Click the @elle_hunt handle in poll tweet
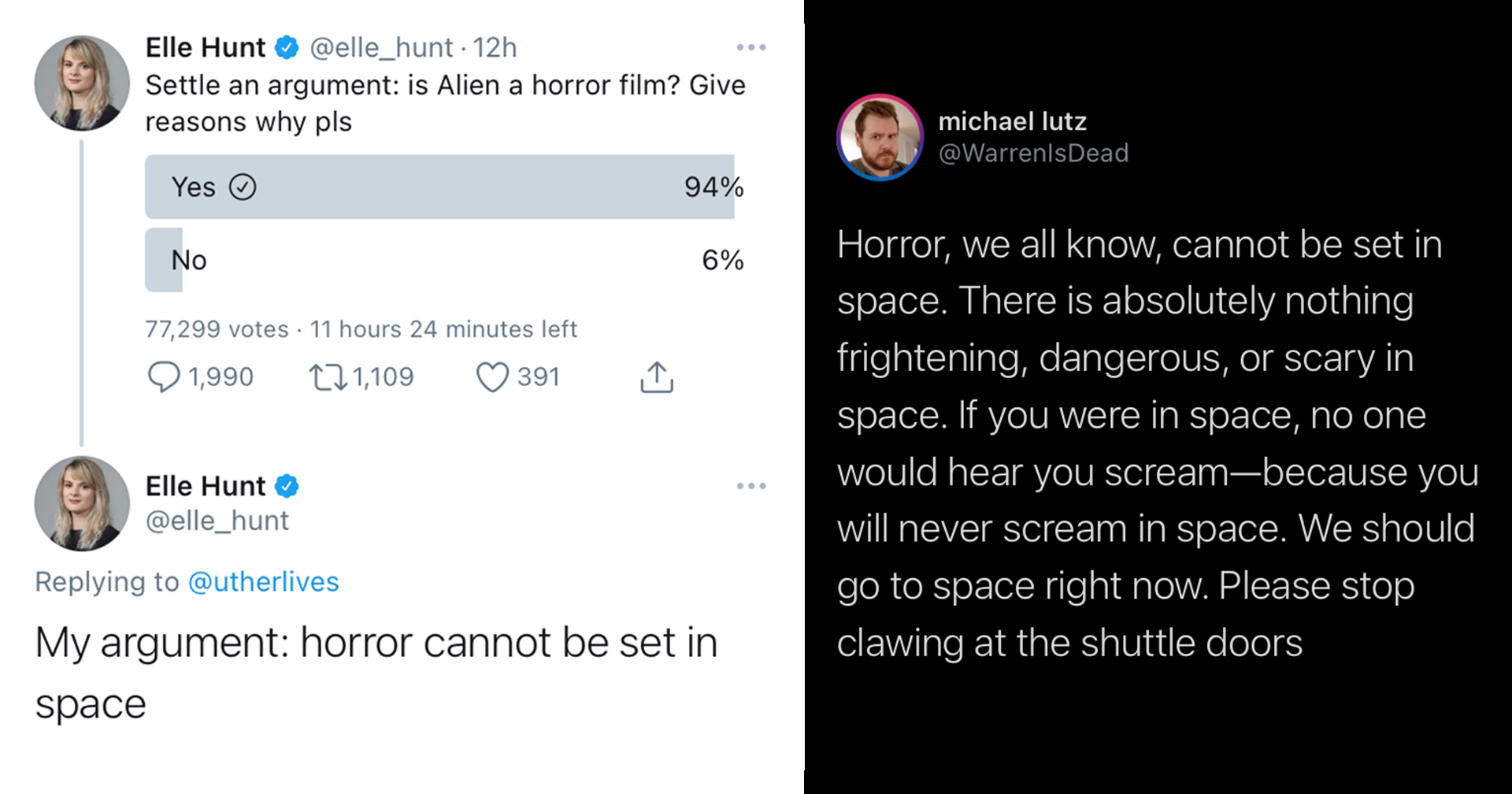1512x794 pixels. 381,48
